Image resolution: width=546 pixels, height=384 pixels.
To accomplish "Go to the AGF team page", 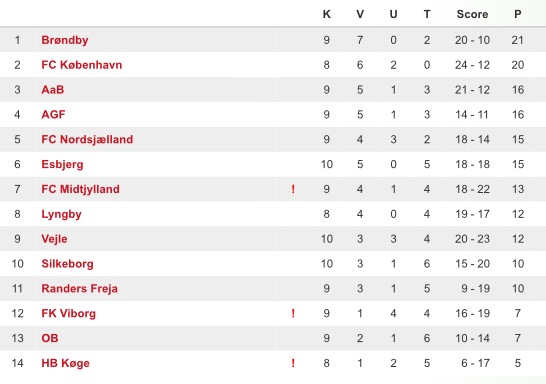I will (x=53, y=115).
